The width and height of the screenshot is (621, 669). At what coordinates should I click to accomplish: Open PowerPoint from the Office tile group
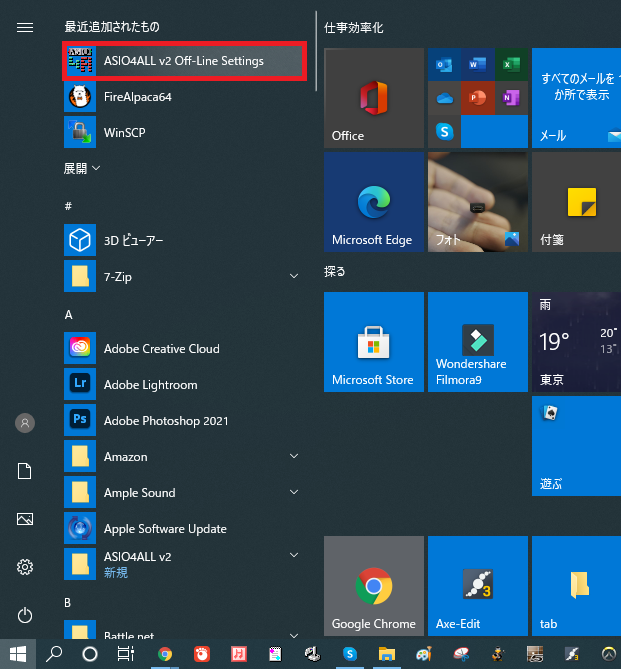(478, 99)
